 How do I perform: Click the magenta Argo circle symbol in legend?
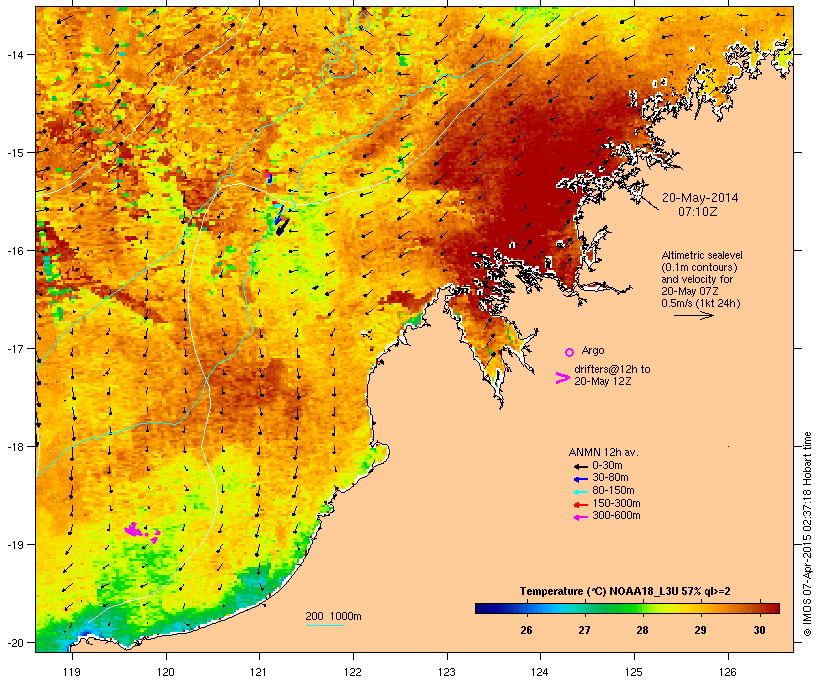570,352
